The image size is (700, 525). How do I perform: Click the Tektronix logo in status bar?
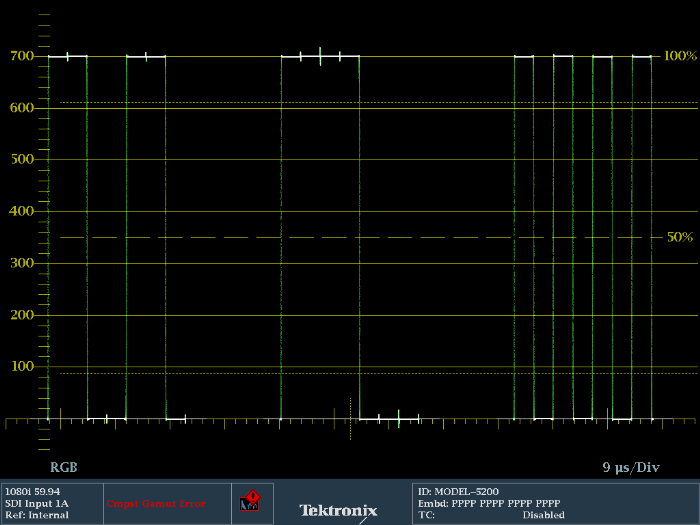[338, 510]
